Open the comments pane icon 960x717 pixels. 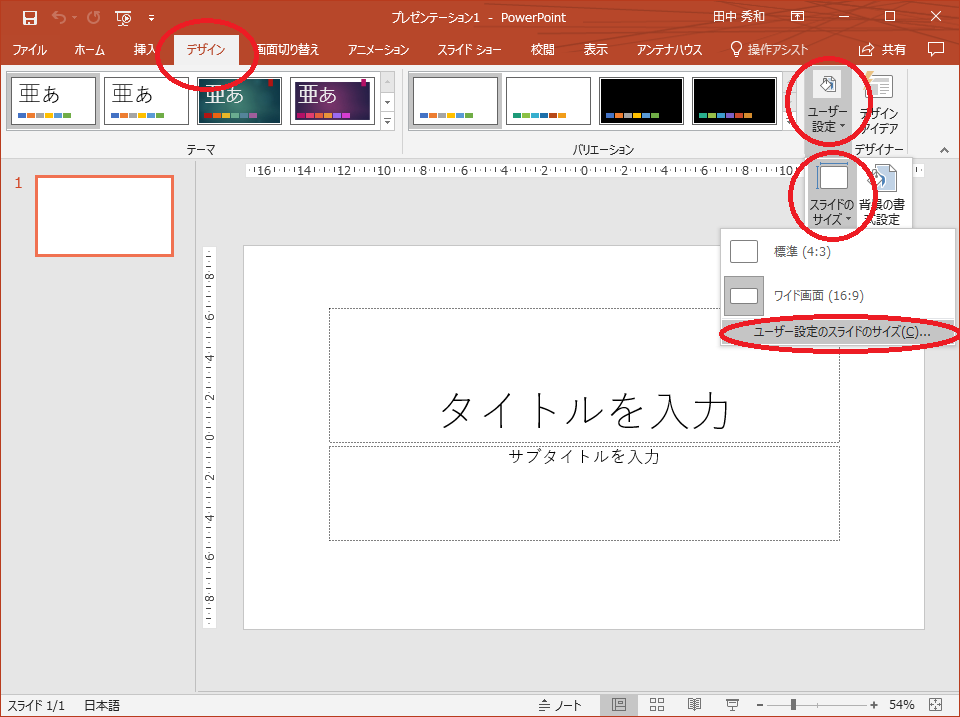[935, 49]
